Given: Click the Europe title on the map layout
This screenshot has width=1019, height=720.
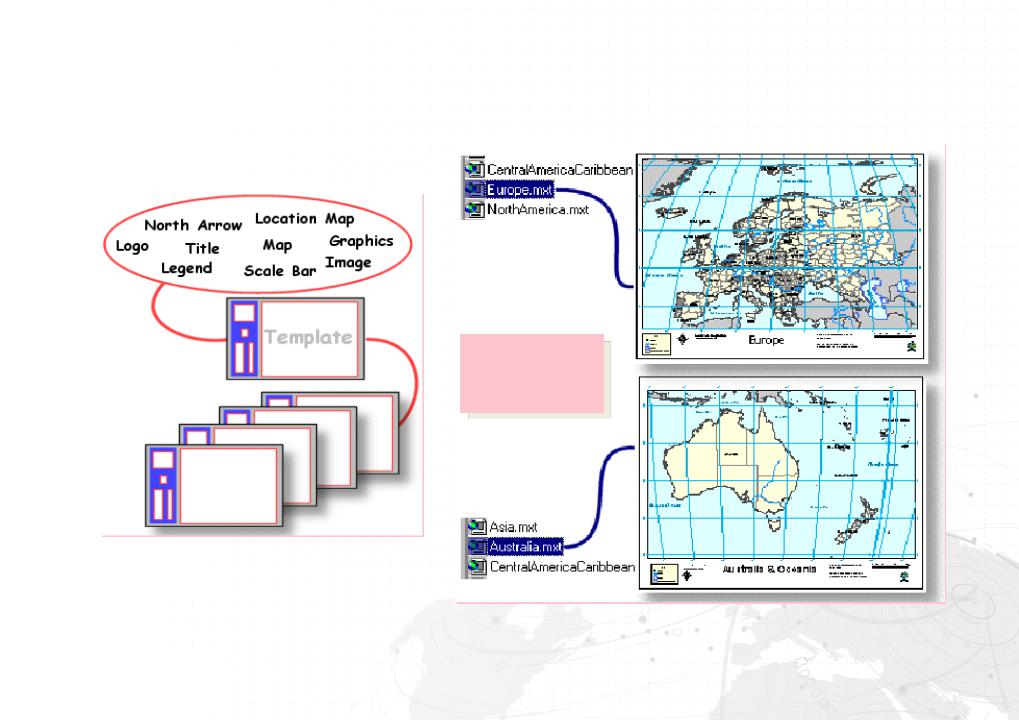Looking at the screenshot, I should [766, 340].
